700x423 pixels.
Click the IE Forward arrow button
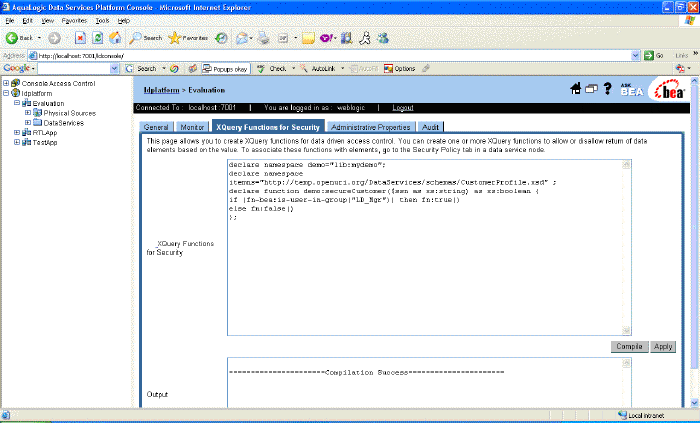[54, 38]
